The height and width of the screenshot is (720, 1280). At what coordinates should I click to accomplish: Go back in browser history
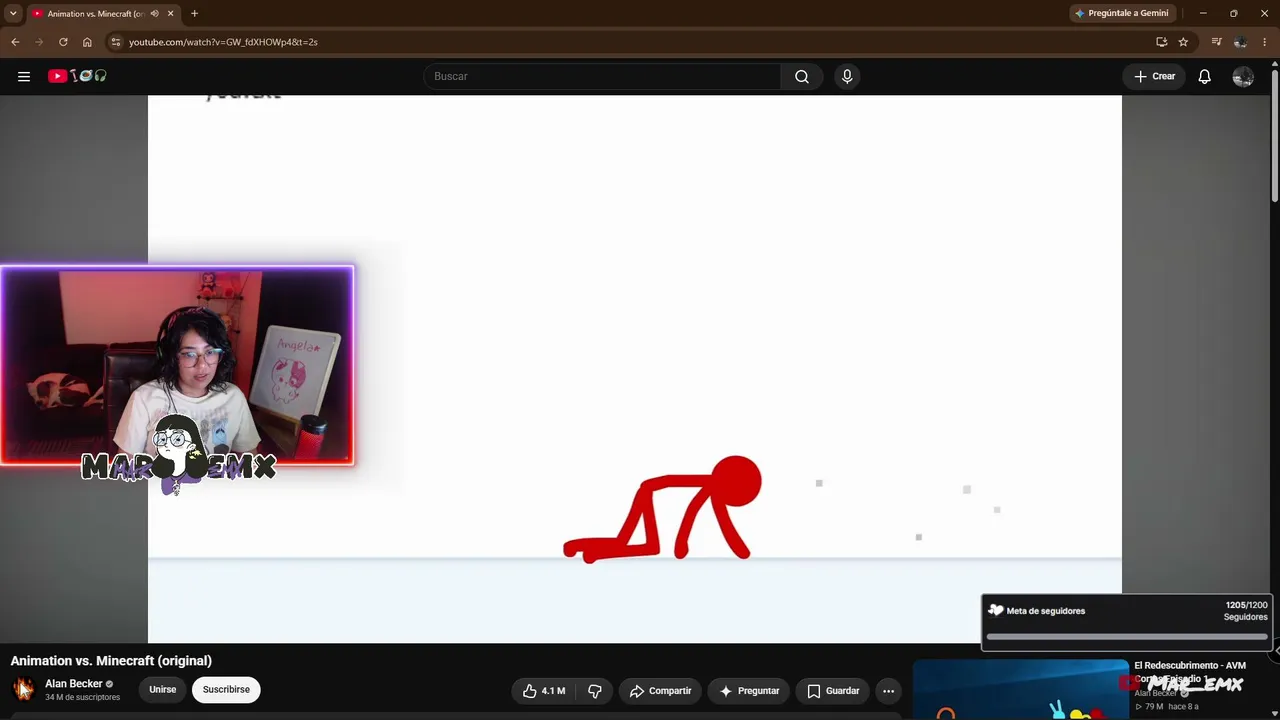tap(15, 42)
